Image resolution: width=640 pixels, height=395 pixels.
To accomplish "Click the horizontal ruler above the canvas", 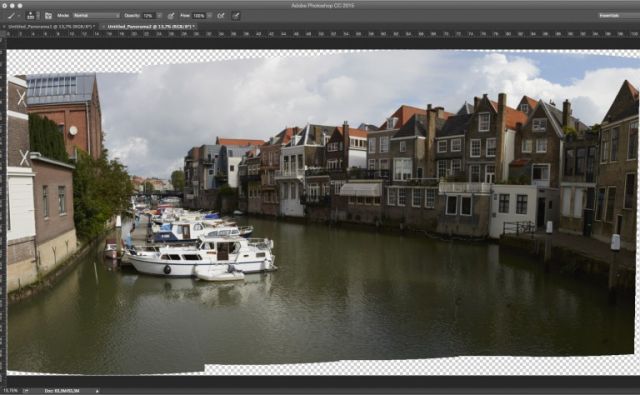I will tap(323, 34).
